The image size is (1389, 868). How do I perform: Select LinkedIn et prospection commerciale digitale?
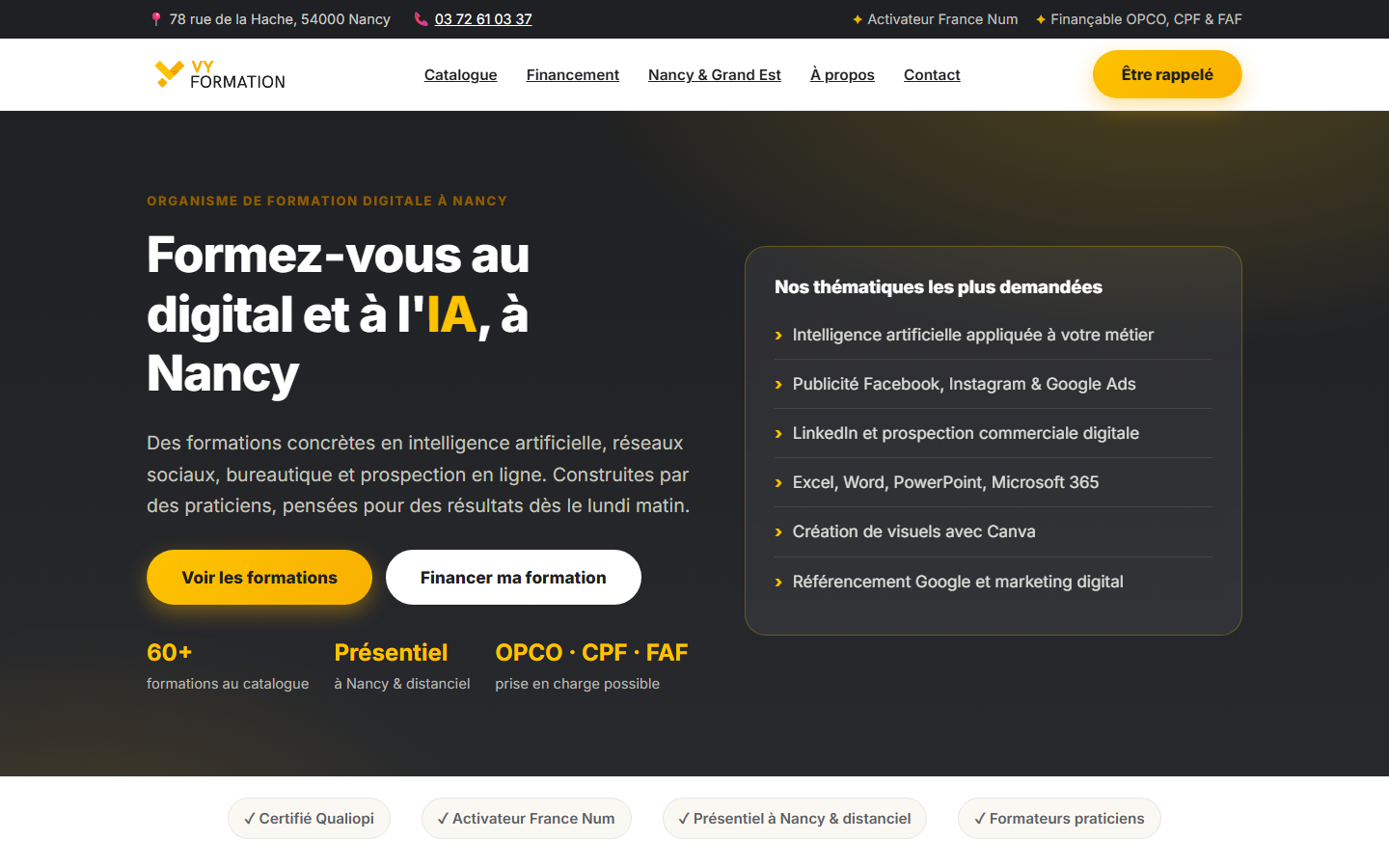pos(994,433)
